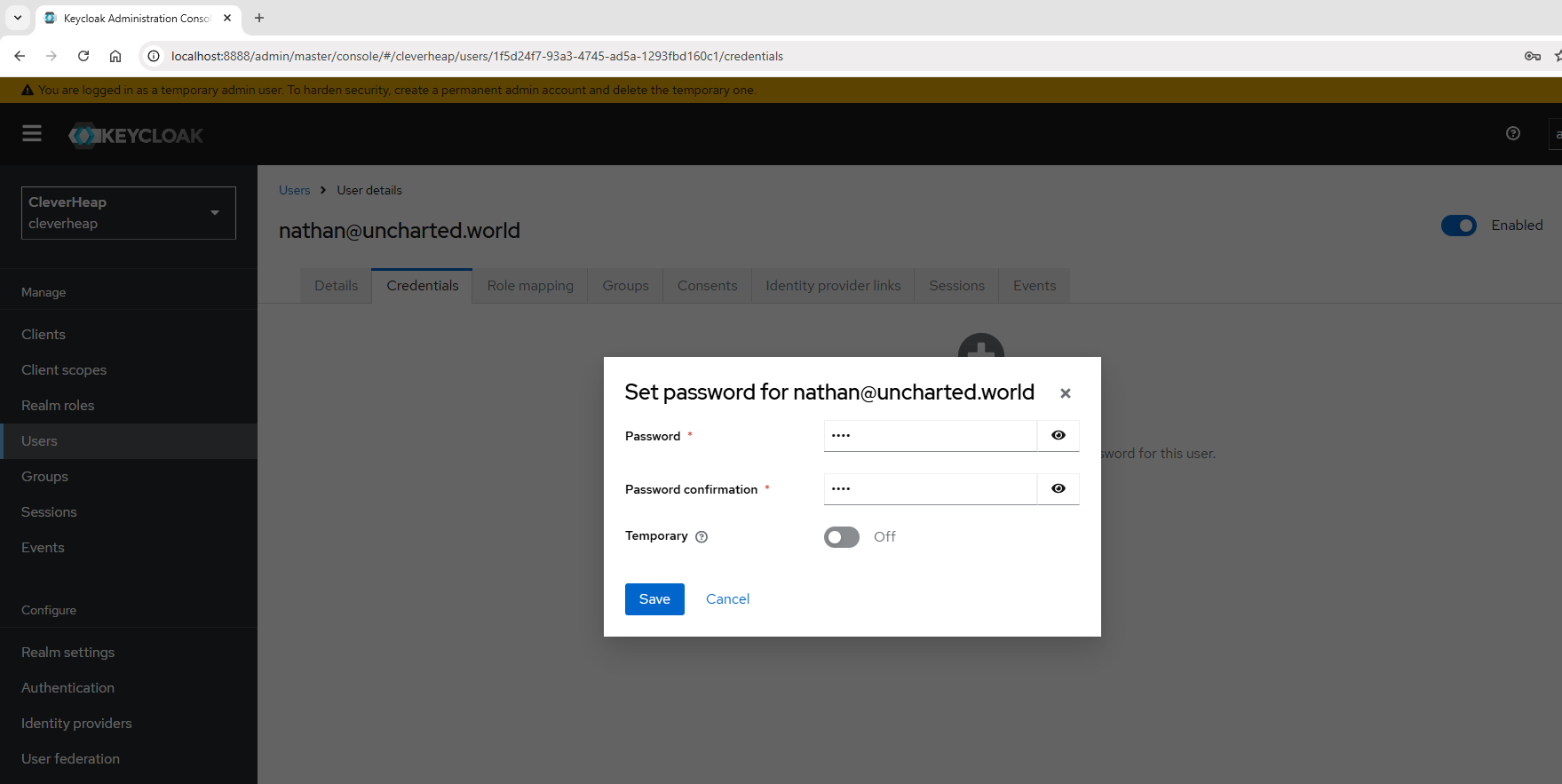The height and width of the screenshot is (784, 1562).
Task: Open User federation in the sidebar
Action: pyautogui.click(x=129, y=759)
